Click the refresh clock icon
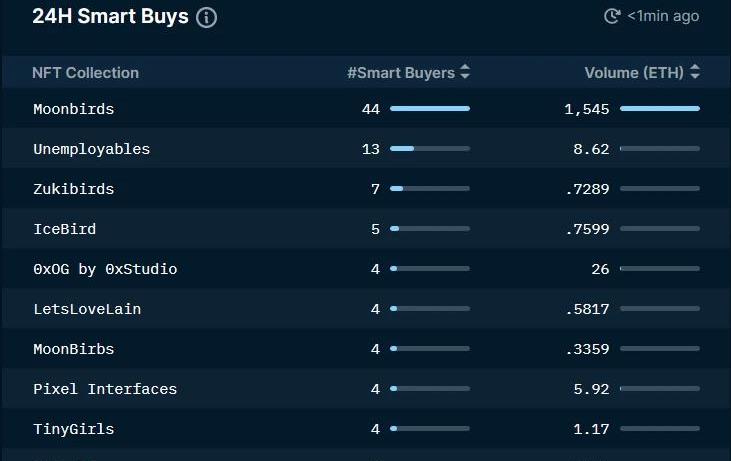This screenshot has width=731, height=461. 612,16
